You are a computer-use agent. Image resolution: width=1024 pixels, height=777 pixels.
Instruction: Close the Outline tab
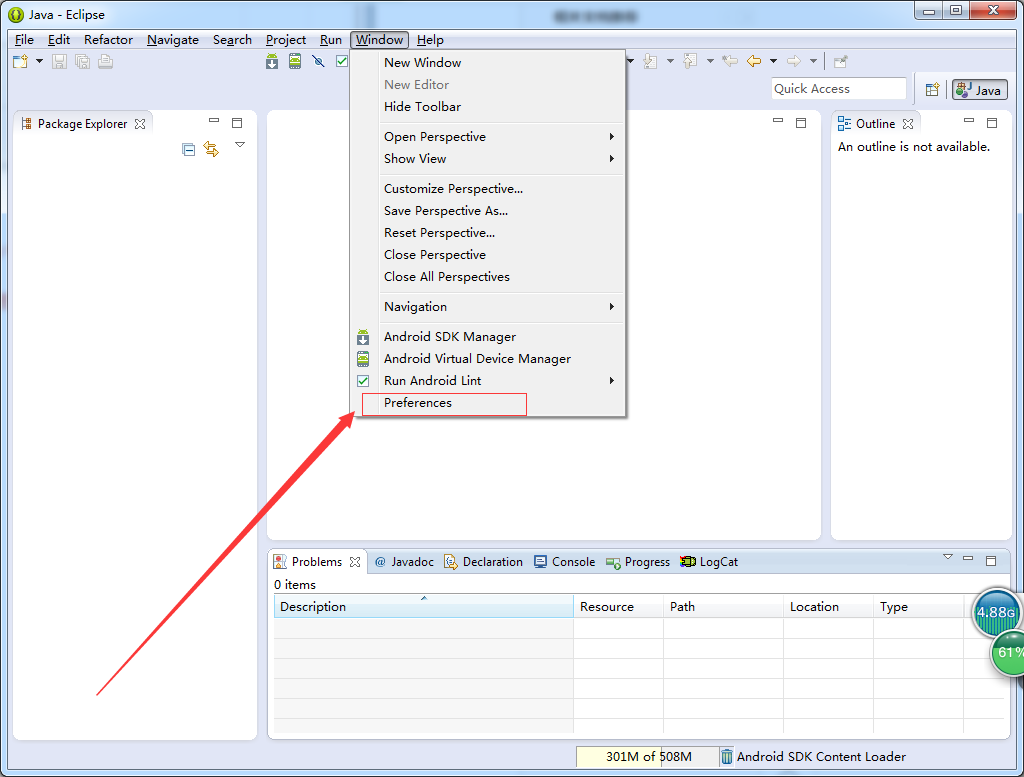point(908,124)
